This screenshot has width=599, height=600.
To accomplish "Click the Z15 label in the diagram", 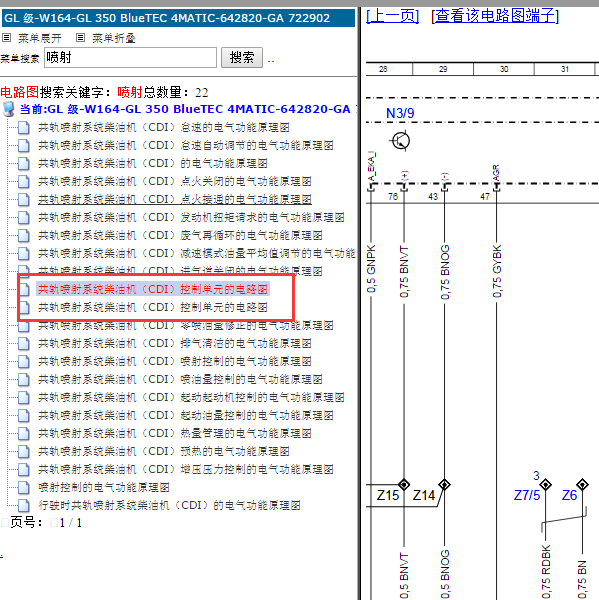I will (388, 496).
